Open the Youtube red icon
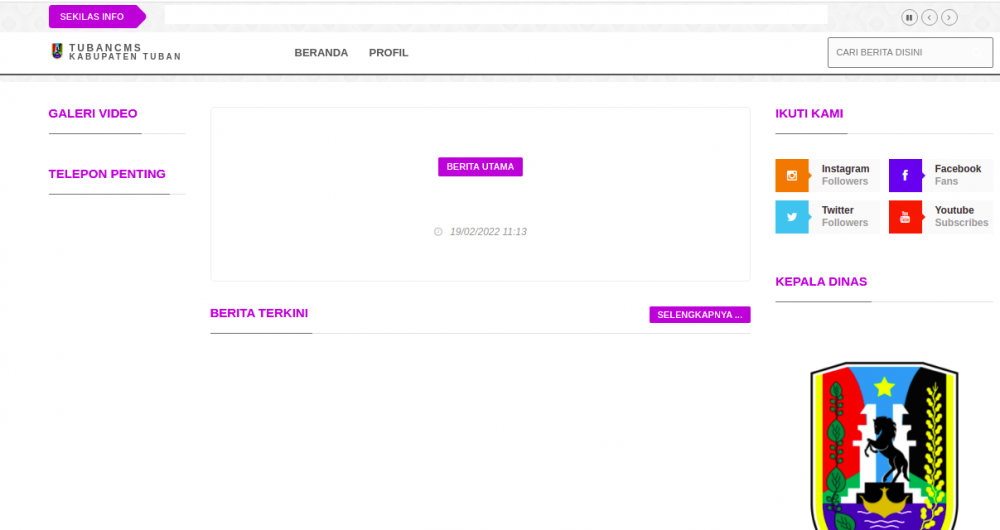Image resolution: width=1000 pixels, height=530 pixels. tap(905, 217)
